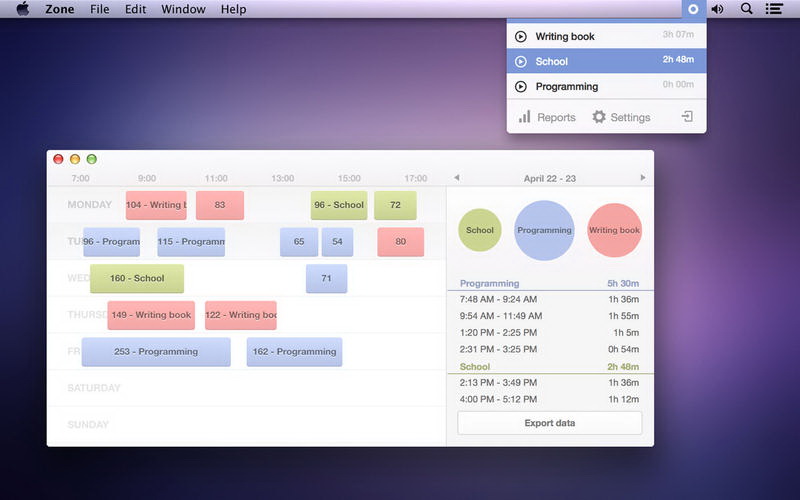Select the 253 - Programming block on Friday

(x=156, y=352)
